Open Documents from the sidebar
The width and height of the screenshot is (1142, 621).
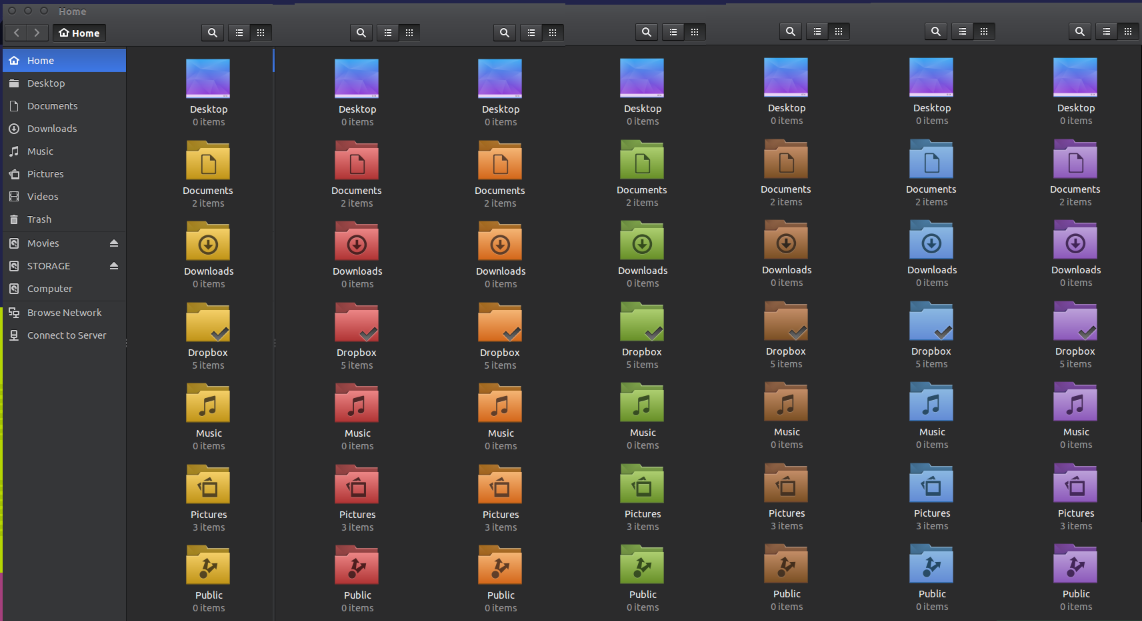(x=64, y=106)
